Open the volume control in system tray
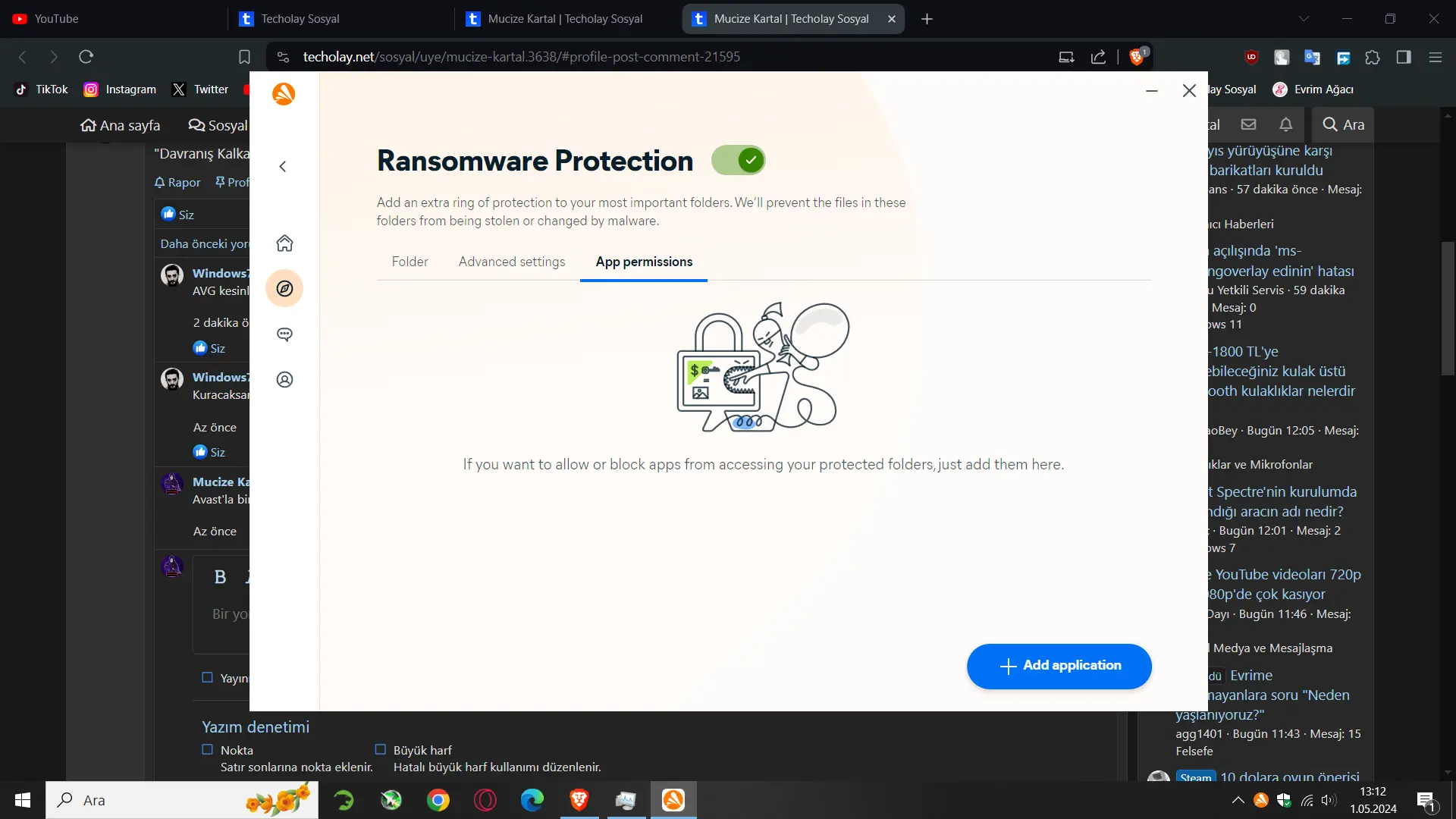This screenshot has width=1456, height=819. [x=1329, y=800]
